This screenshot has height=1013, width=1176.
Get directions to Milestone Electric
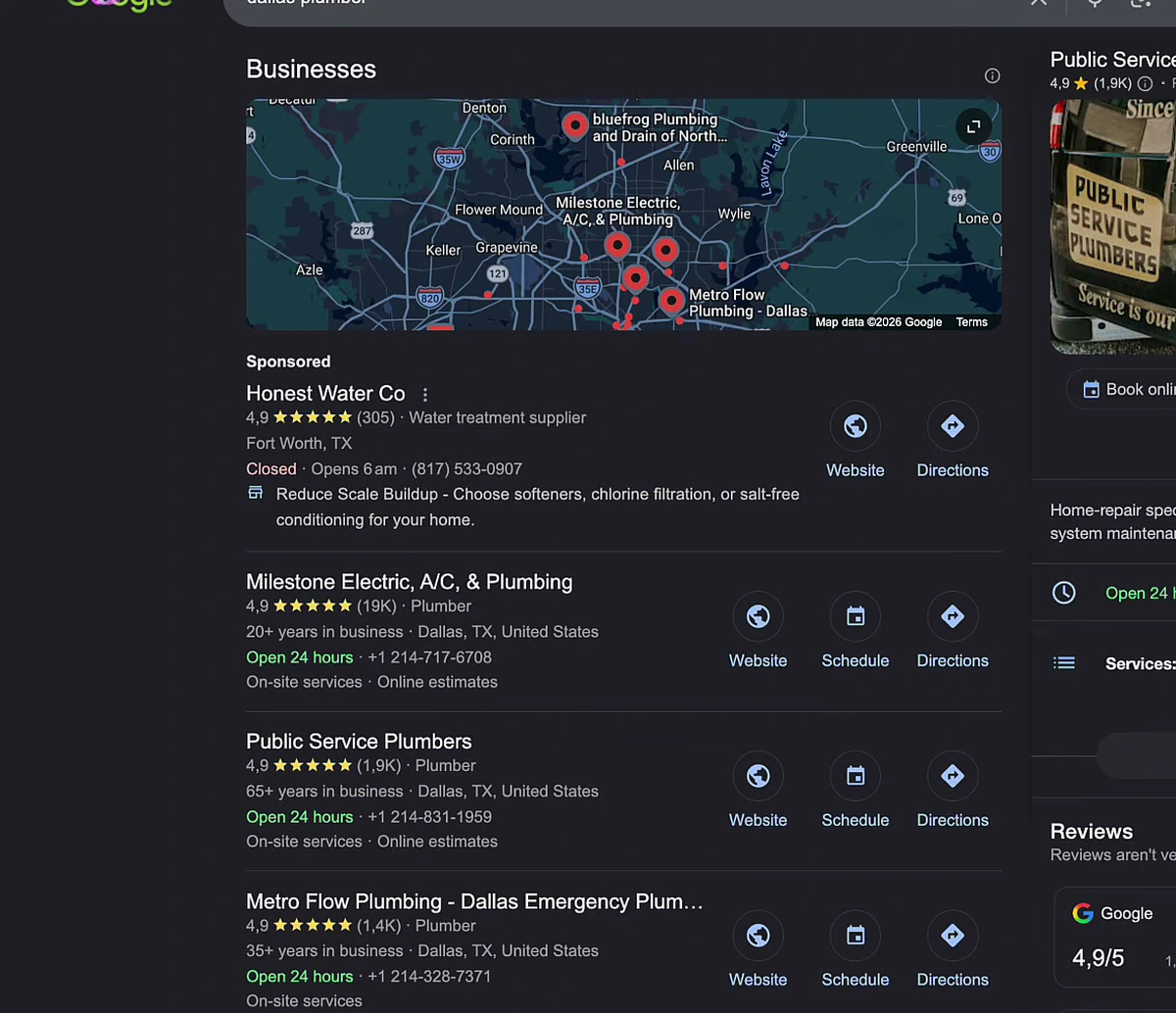[953, 616]
